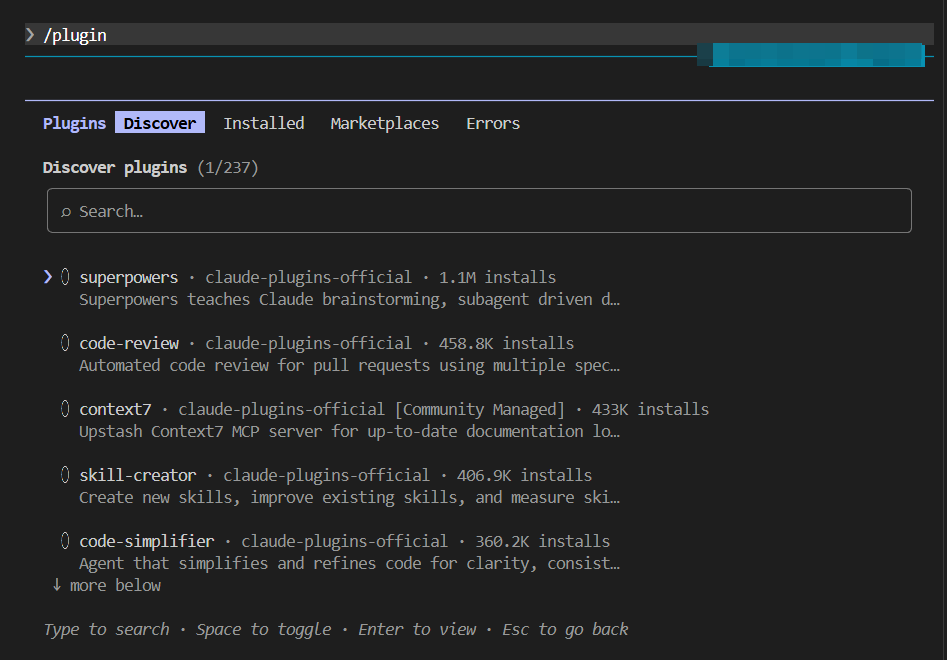The width and height of the screenshot is (947, 660).
Task: Click claude-plugins-official on the skill-creator row
Action: pos(326,476)
